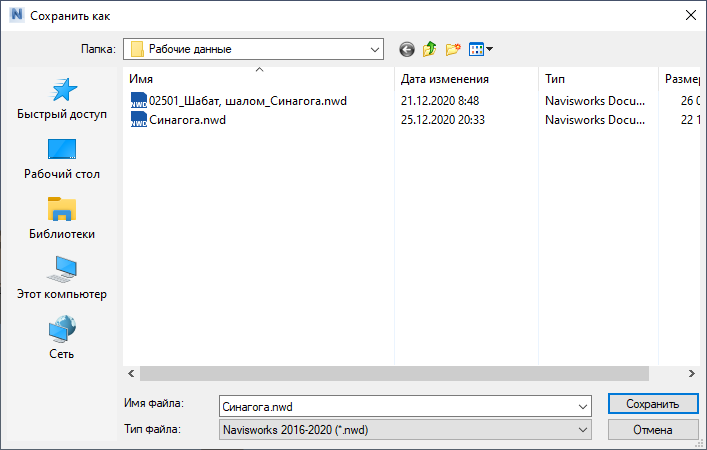
Task: Sort files by Тип column
Action: (555, 78)
